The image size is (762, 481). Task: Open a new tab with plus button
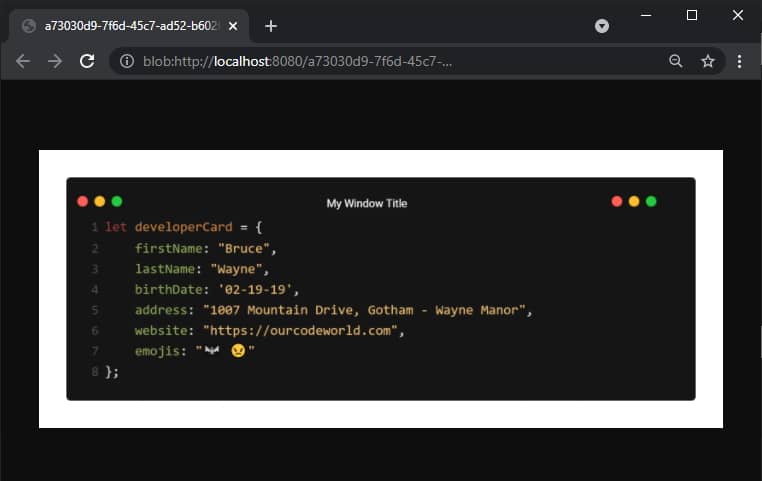point(270,26)
